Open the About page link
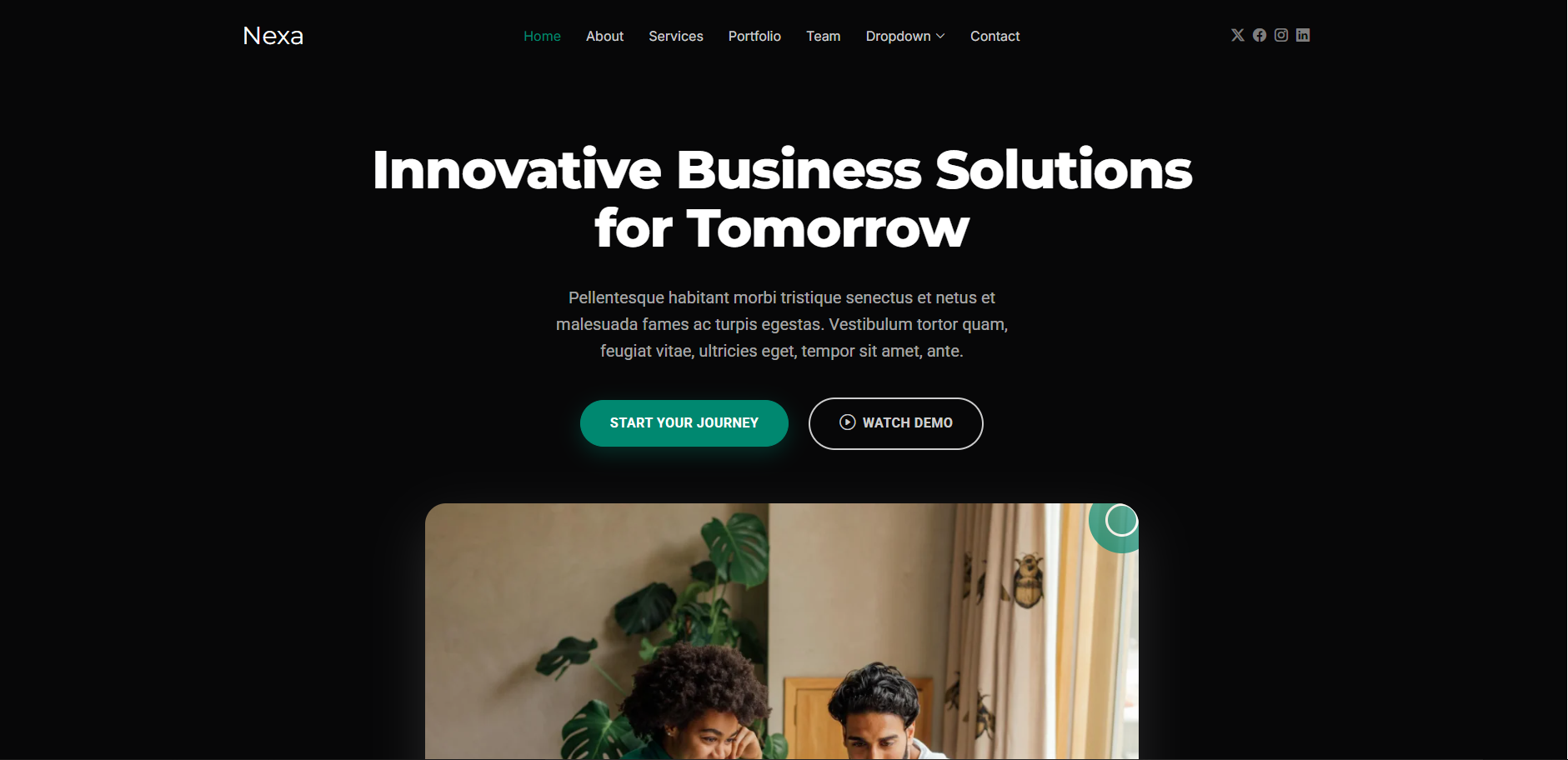The height and width of the screenshot is (760, 1568). (604, 36)
